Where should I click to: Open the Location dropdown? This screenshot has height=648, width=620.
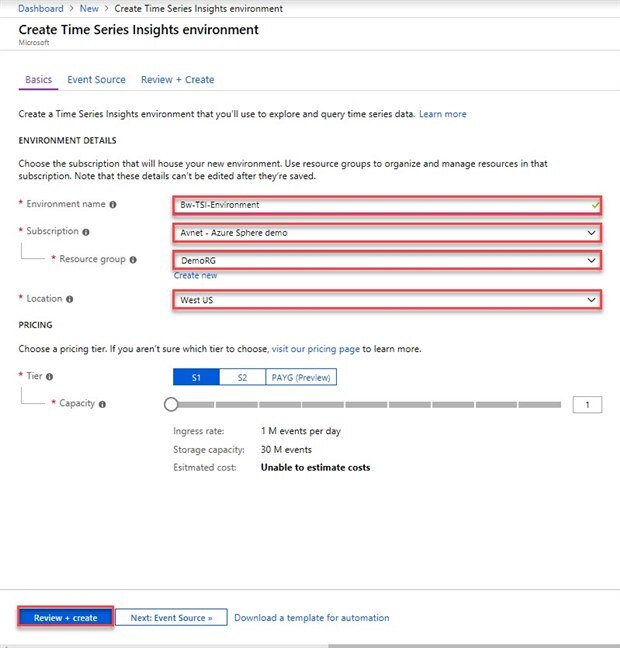[386, 299]
